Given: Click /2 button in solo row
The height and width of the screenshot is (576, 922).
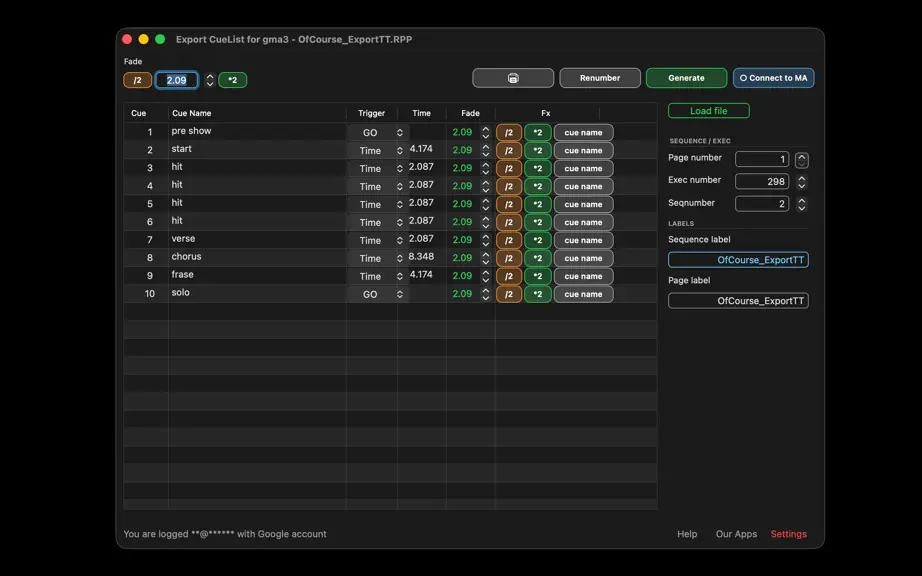Looking at the screenshot, I should point(509,294).
